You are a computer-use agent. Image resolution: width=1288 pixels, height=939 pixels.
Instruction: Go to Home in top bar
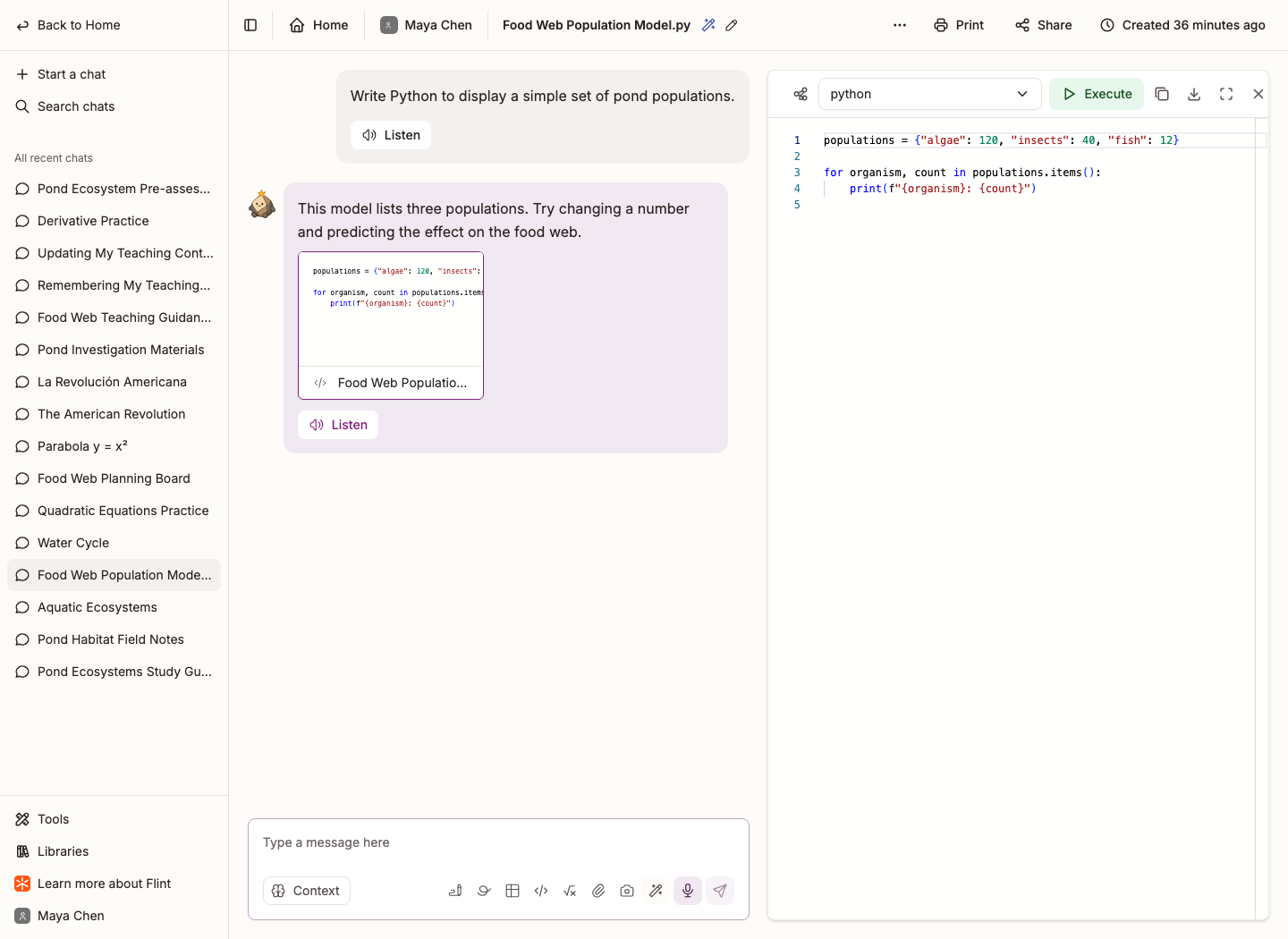click(319, 25)
